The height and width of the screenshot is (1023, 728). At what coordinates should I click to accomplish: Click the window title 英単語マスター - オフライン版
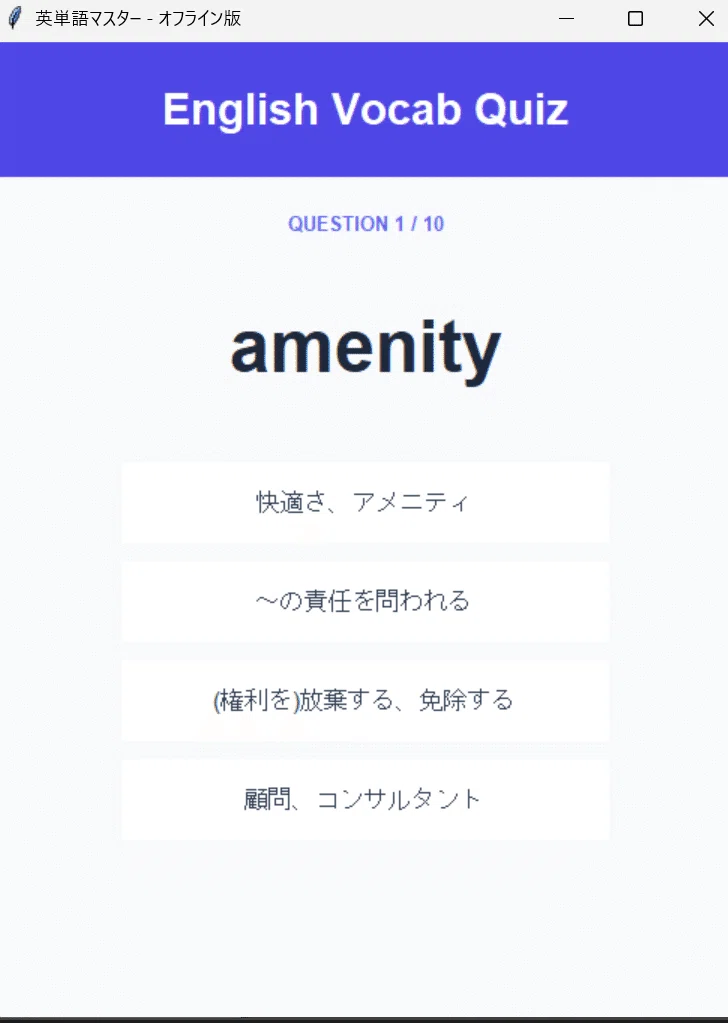(x=138, y=18)
